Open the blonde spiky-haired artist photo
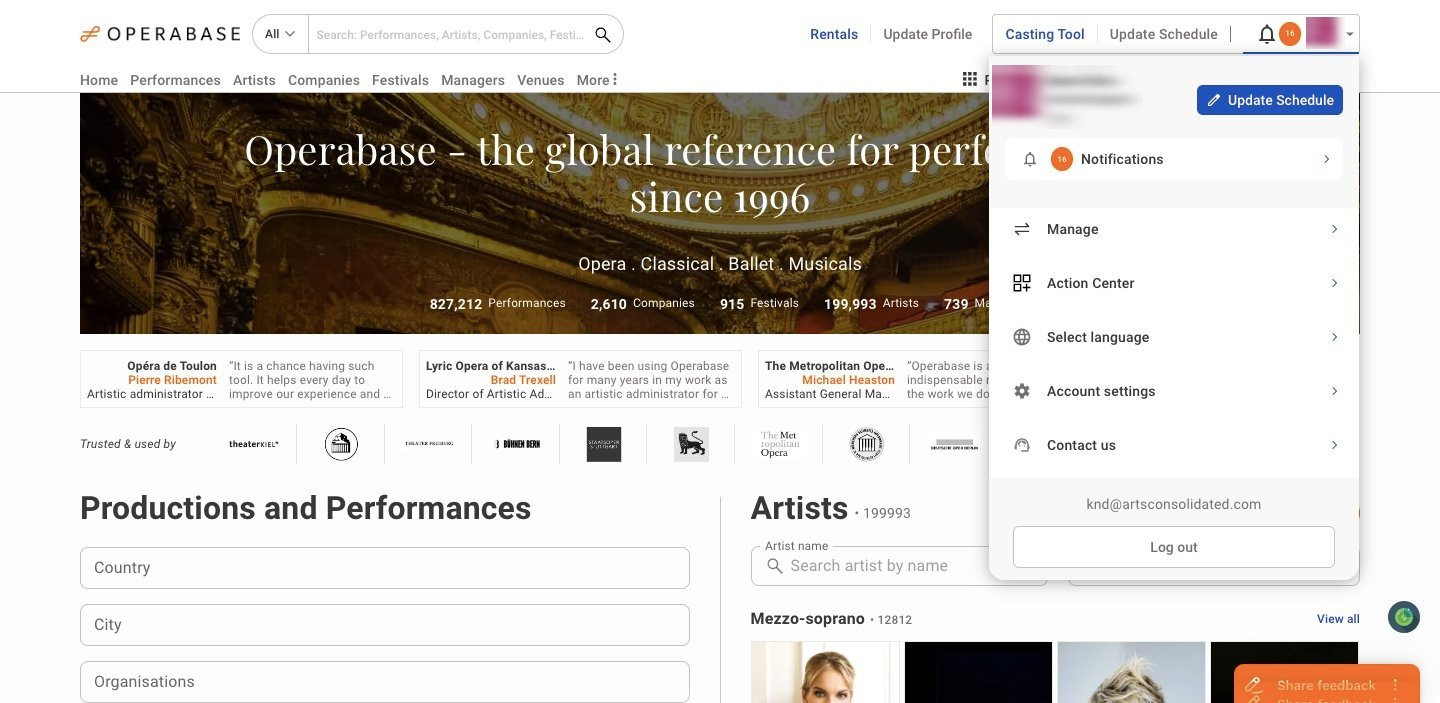Screen dimensions: 1440x703 click(x=1131, y=672)
